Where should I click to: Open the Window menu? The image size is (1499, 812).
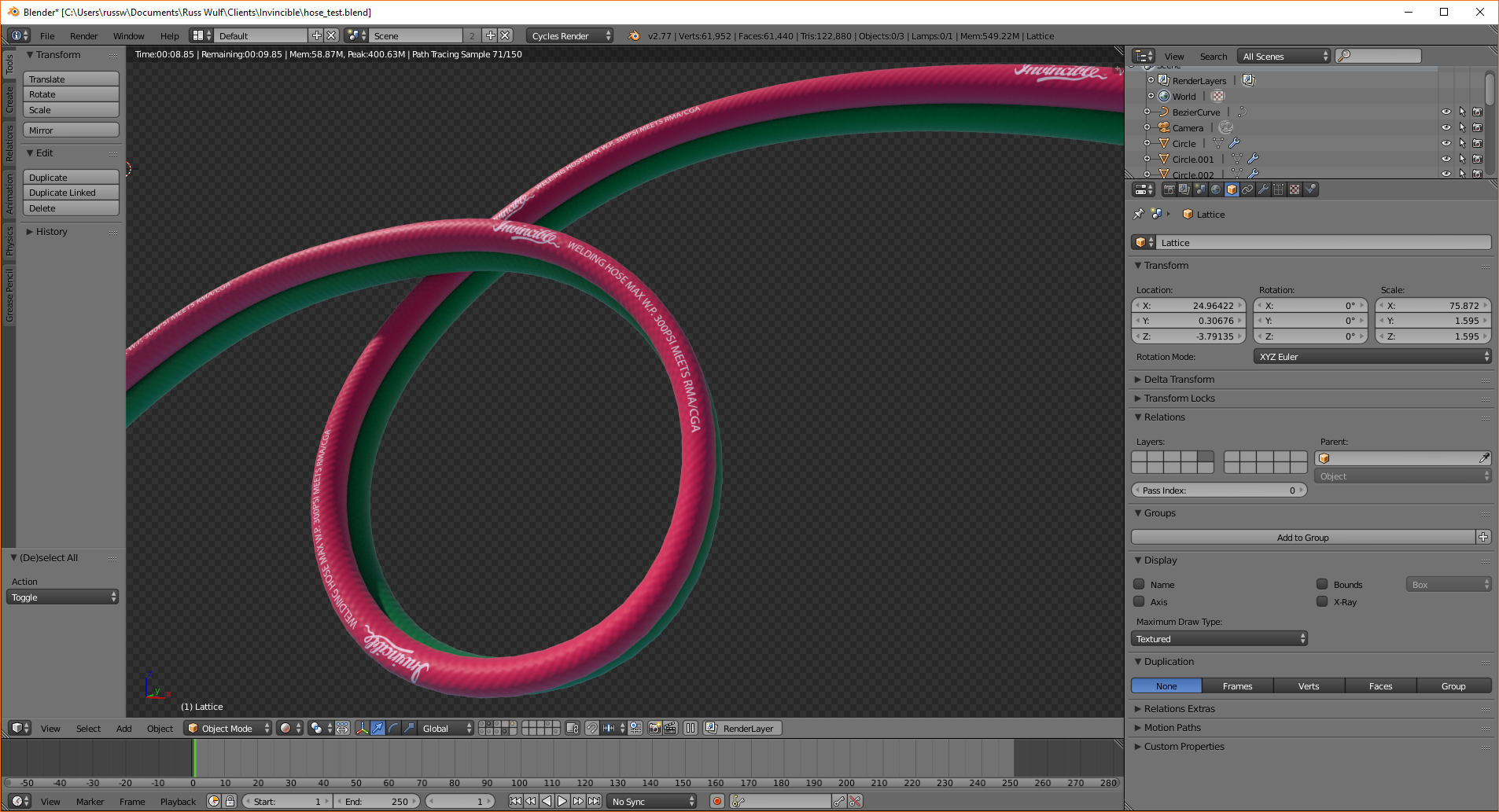coord(128,36)
